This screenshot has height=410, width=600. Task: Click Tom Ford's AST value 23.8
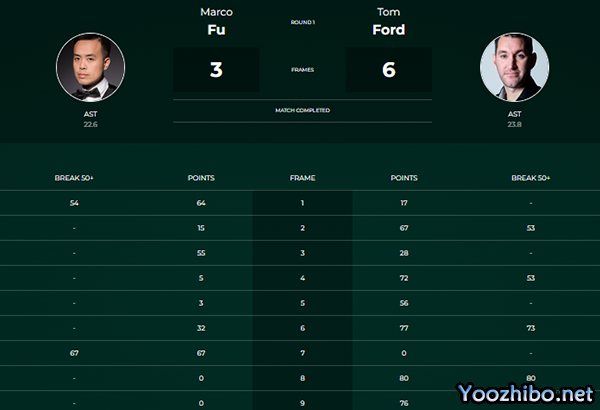click(514, 125)
